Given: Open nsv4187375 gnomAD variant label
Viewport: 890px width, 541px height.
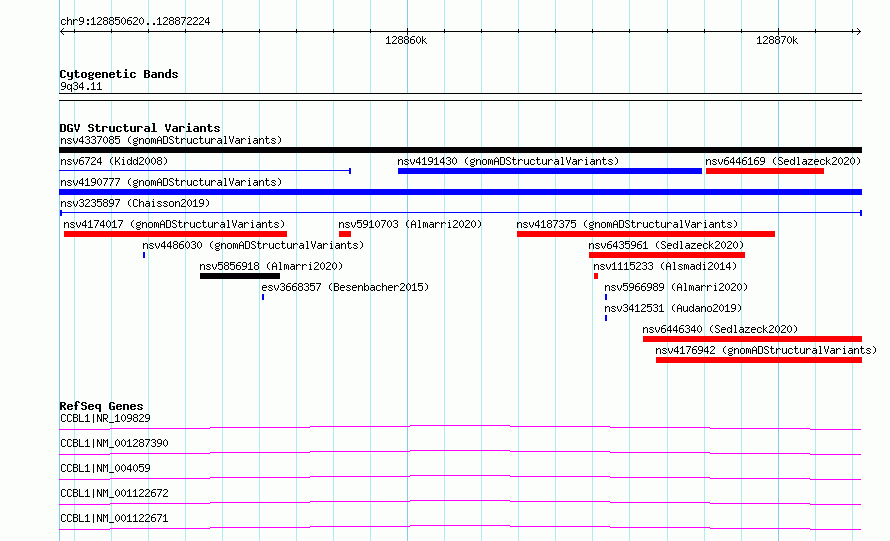Looking at the screenshot, I should click(627, 224).
